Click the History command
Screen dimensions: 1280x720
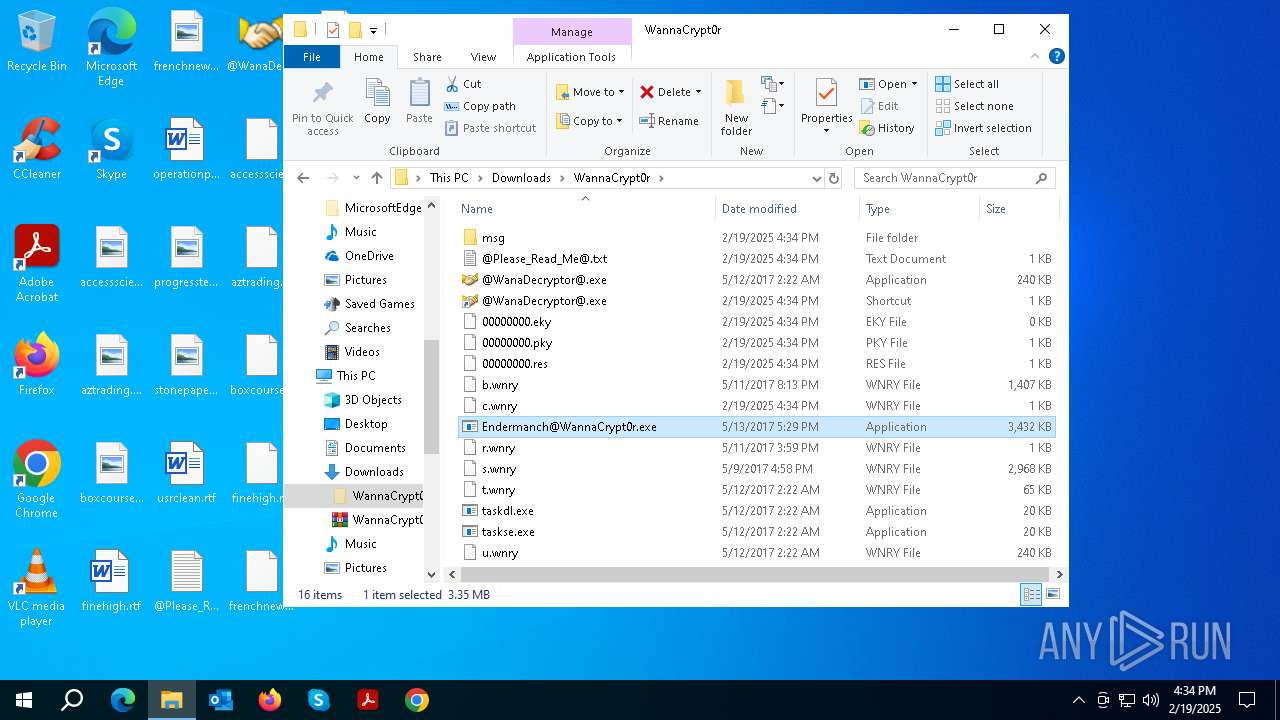(x=887, y=128)
